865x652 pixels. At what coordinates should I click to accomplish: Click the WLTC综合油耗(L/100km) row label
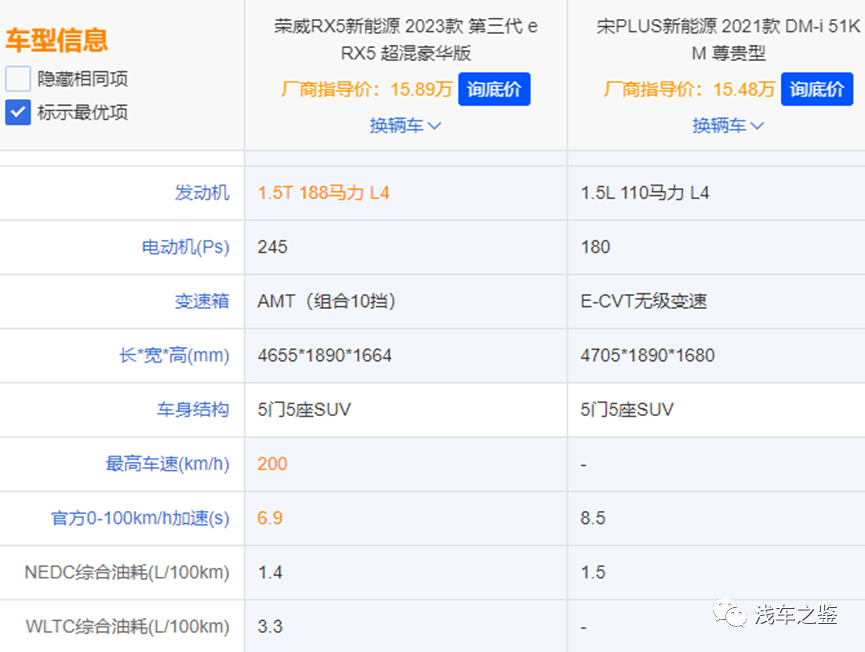127,627
